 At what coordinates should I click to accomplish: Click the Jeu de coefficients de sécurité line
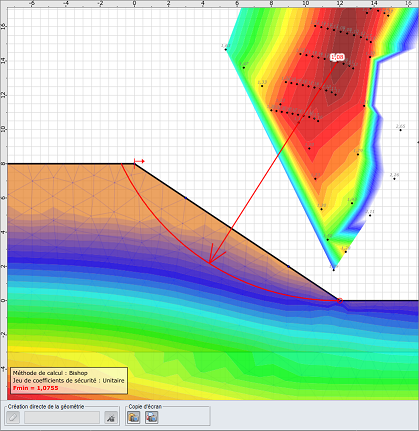pos(68,380)
